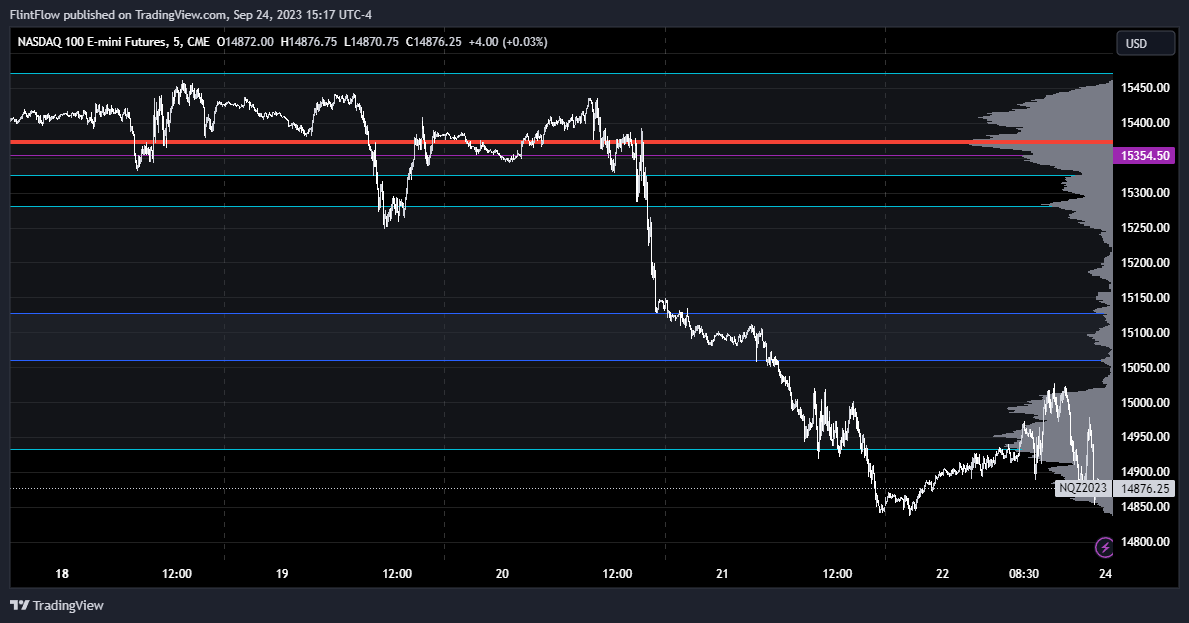Click the 15200.00 price axis label
Screen dimensions: 1189x623
(x=1145, y=262)
